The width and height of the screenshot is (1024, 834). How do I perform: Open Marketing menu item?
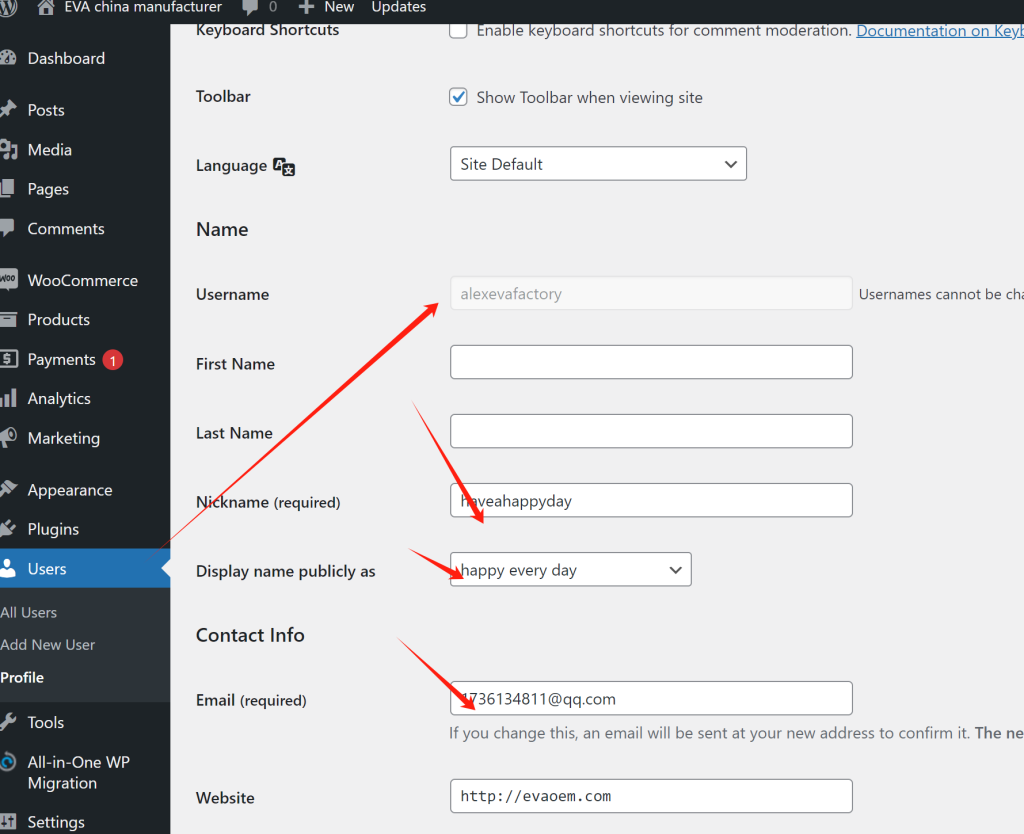pyautogui.click(x=64, y=438)
